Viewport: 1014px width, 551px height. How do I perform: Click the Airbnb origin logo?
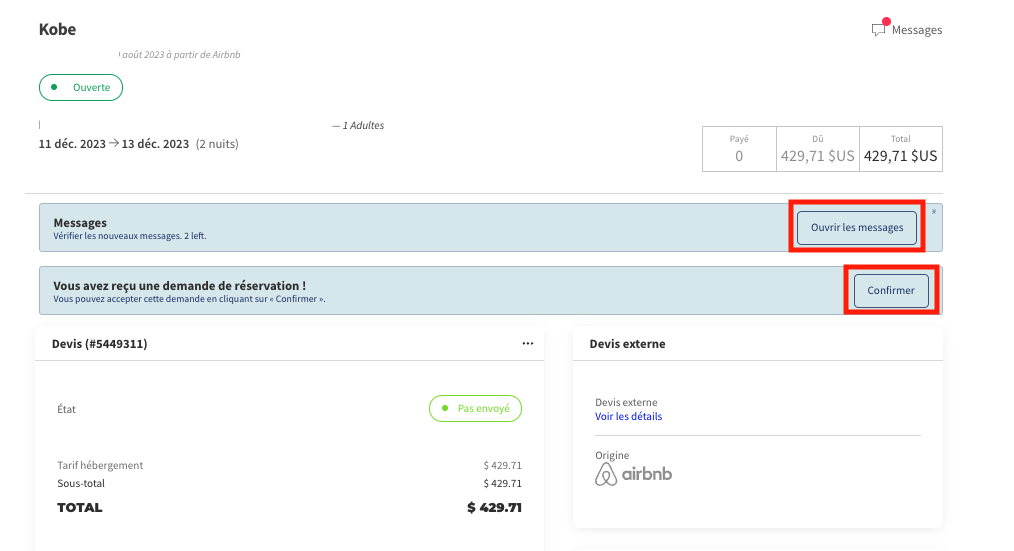pyautogui.click(x=634, y=474)
